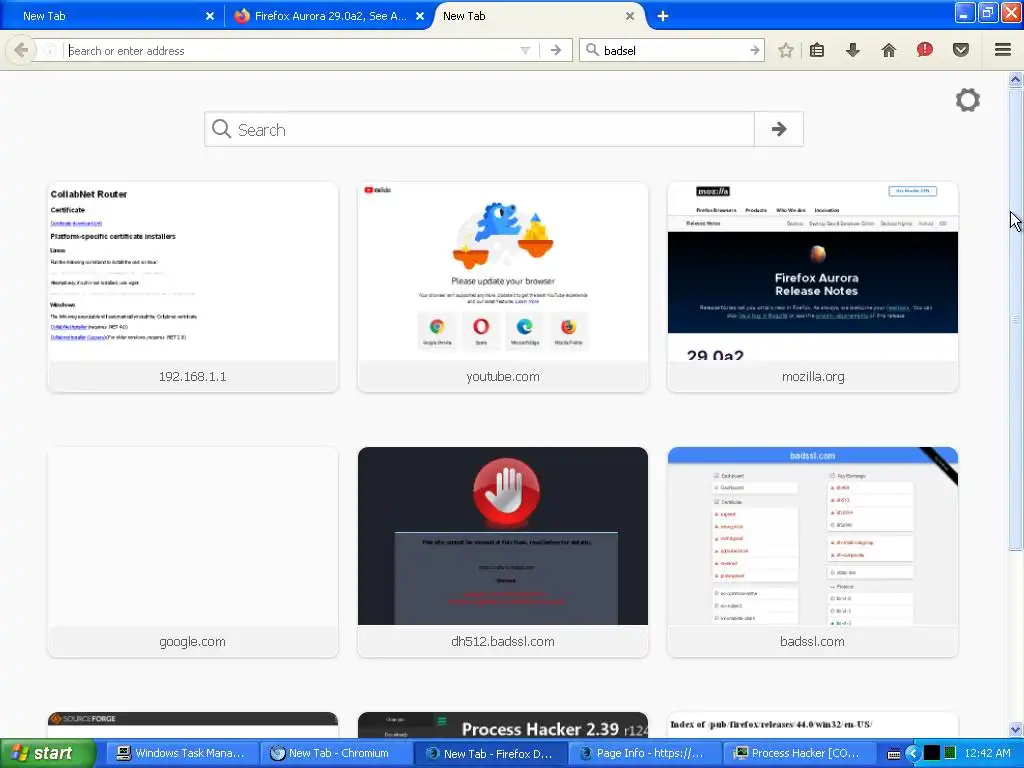Open the hamburger menu
The height and width of the screenshot is (768, 1024).
click(x=1003, y=50)
